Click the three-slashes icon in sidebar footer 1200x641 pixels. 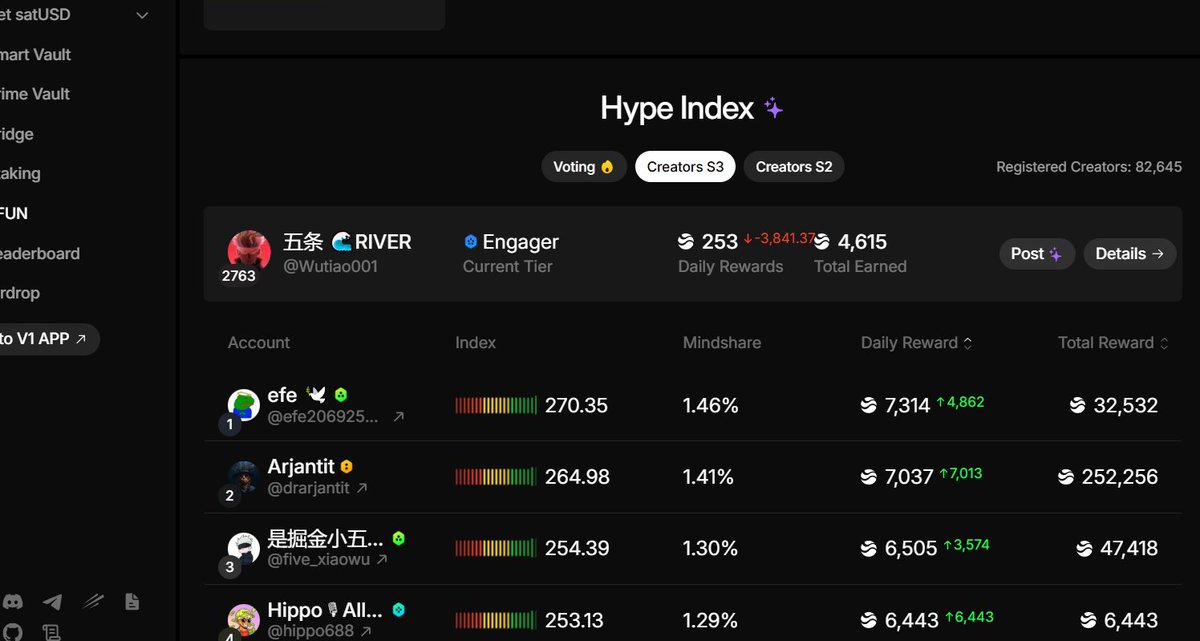tap(92, 602)
